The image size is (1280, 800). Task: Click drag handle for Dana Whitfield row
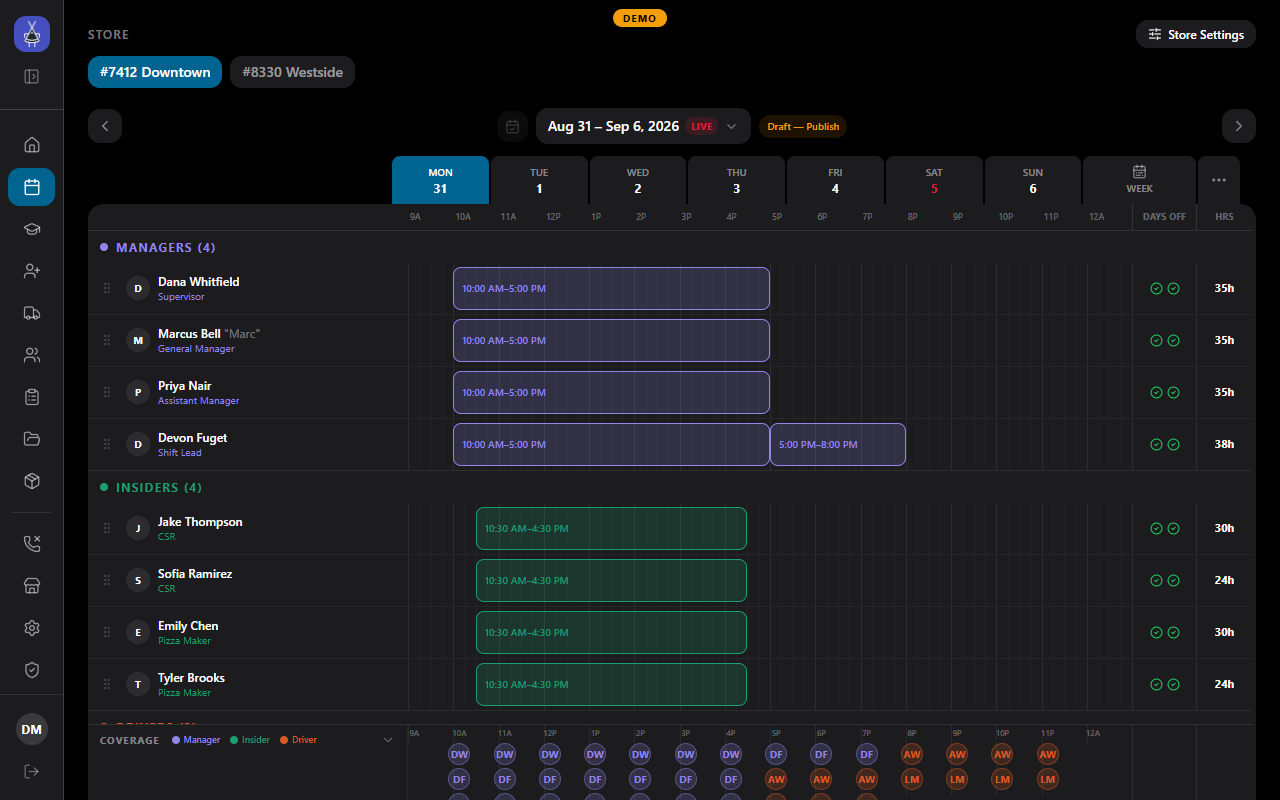(107, 289)
